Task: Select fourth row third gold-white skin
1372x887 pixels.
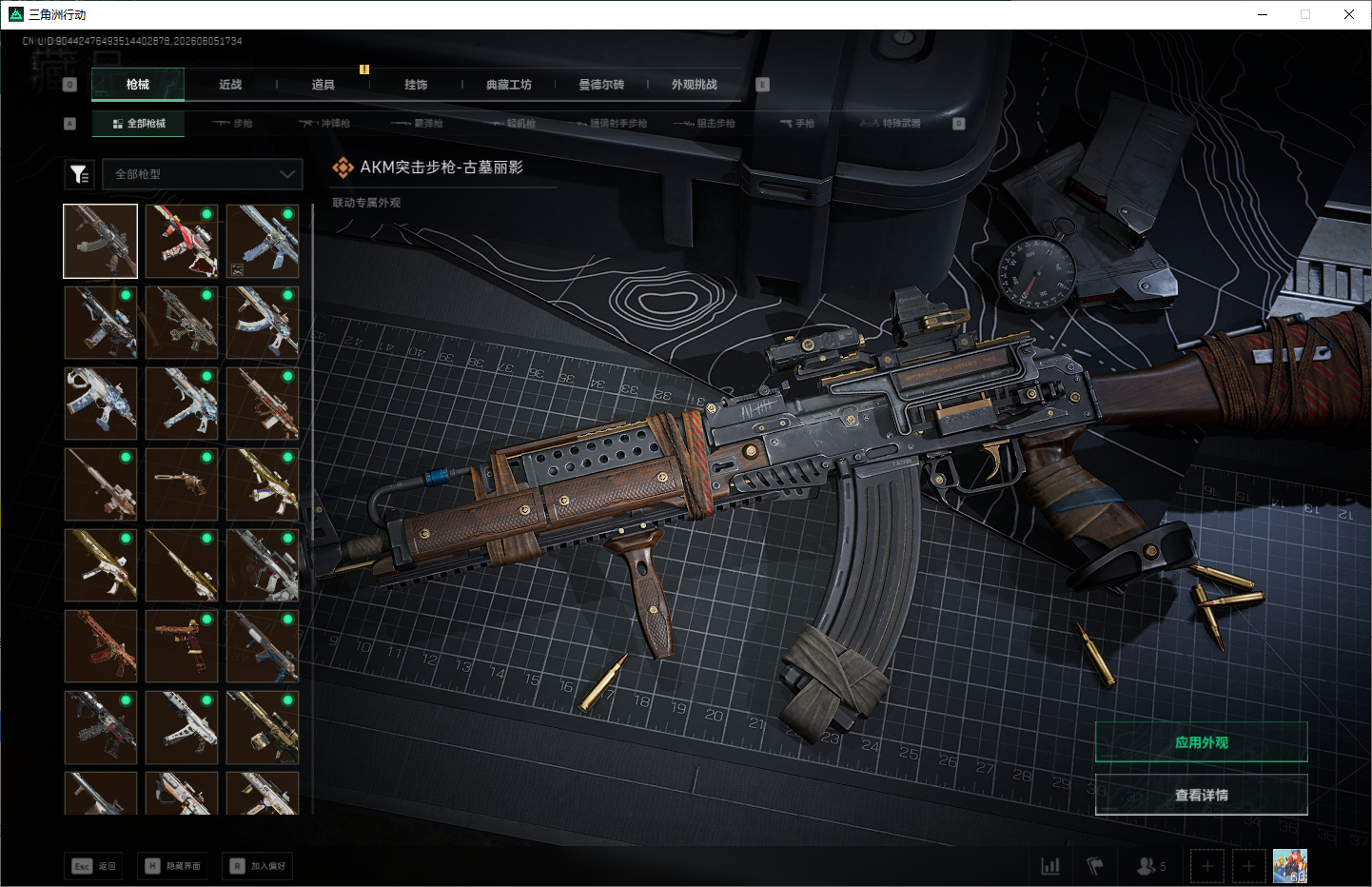Action: pos(263,484)
